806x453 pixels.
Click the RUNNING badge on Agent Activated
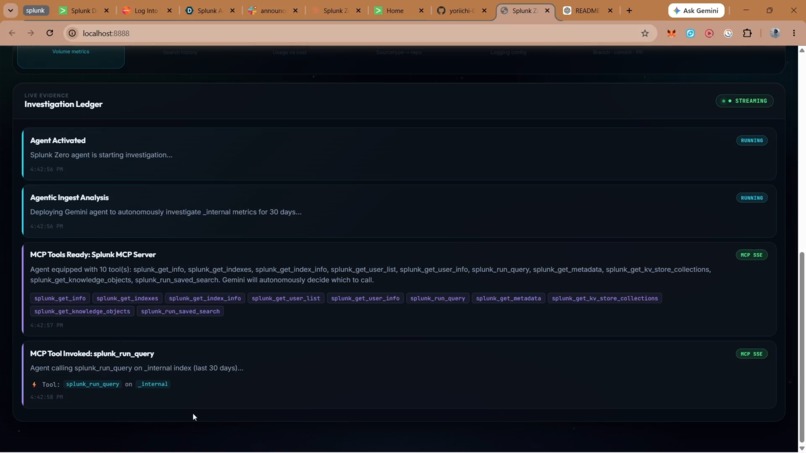coord(752,140)
